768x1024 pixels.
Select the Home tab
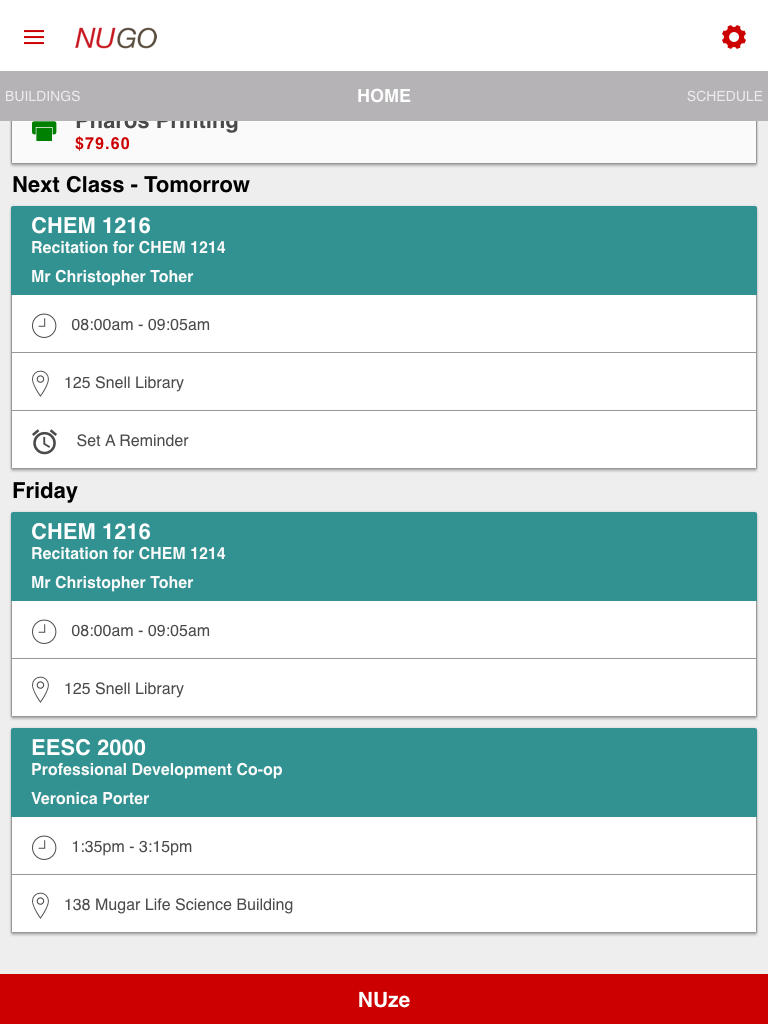coord(384,96)
